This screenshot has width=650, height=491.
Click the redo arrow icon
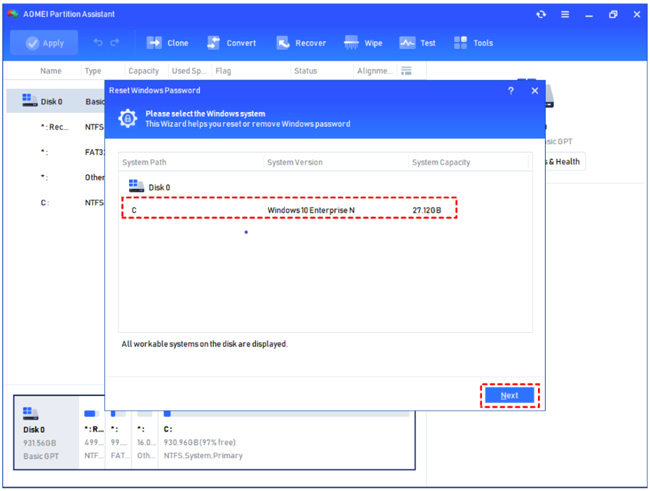115,42
